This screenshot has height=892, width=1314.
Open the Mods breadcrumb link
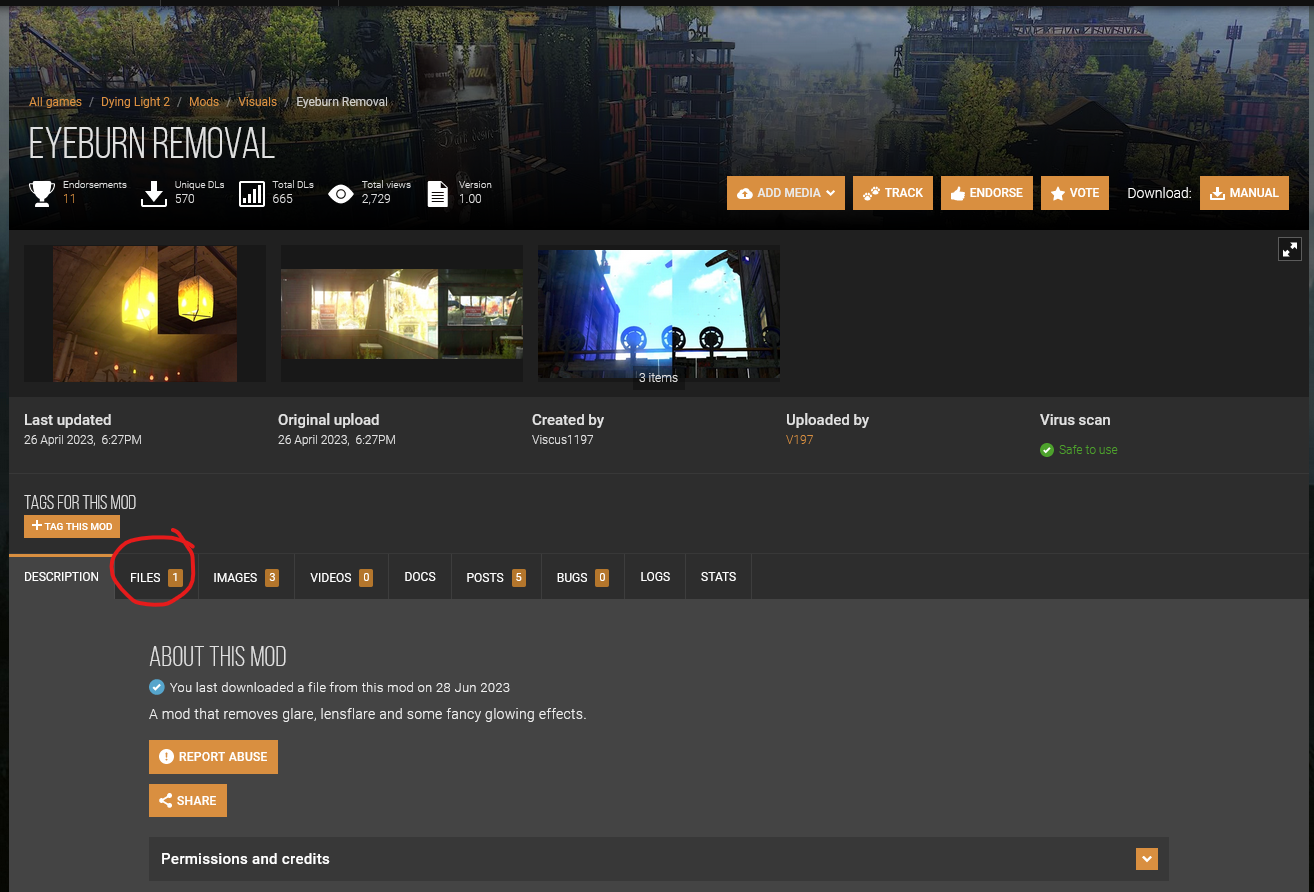coord(204,102)
